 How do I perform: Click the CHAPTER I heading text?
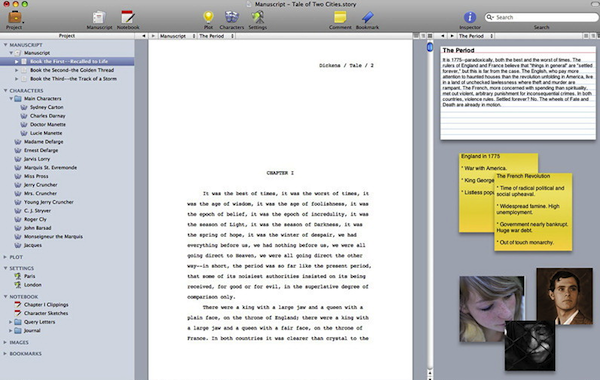280,173
